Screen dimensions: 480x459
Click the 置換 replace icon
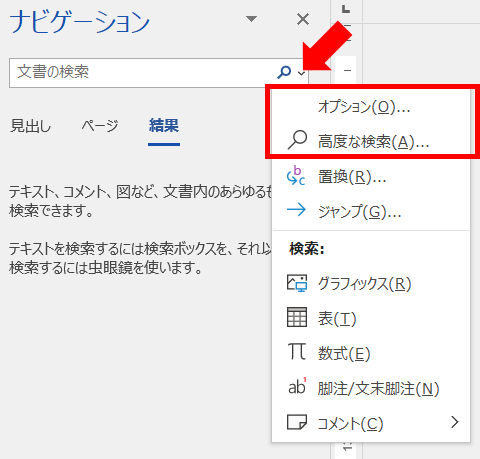pyautogui.click(x=296, y=176)
